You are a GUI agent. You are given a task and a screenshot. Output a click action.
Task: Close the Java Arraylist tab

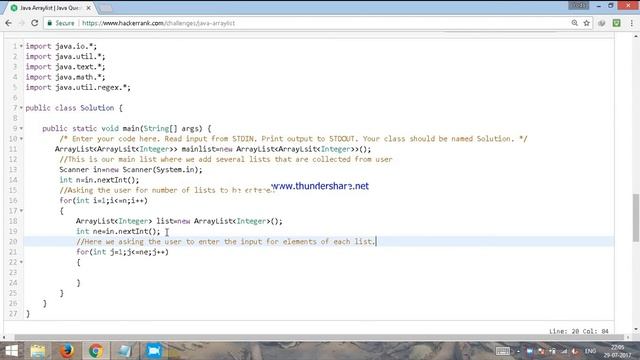[x=88, y=8]
